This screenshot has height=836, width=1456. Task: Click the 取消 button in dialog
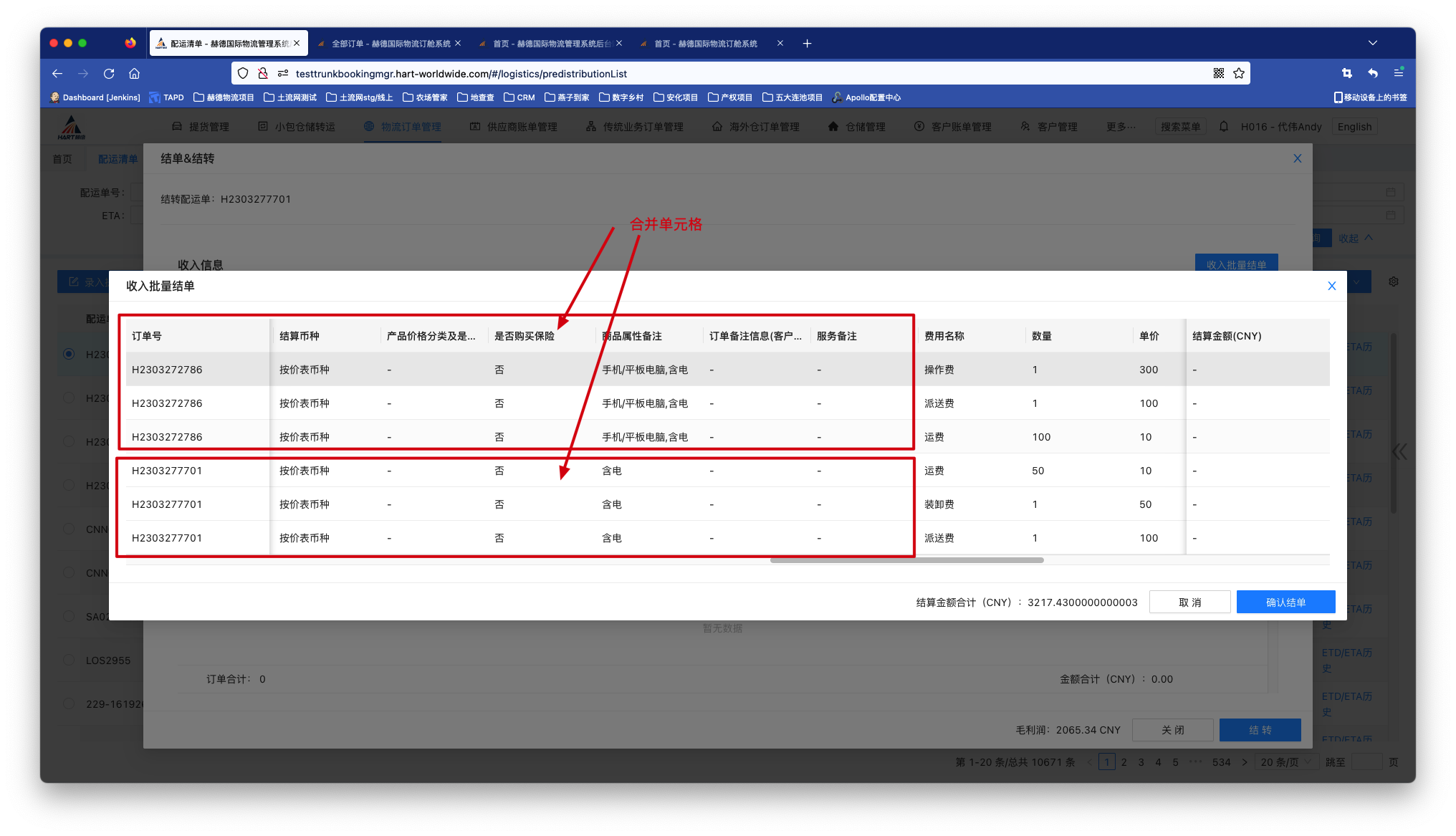coord(1189,602)
